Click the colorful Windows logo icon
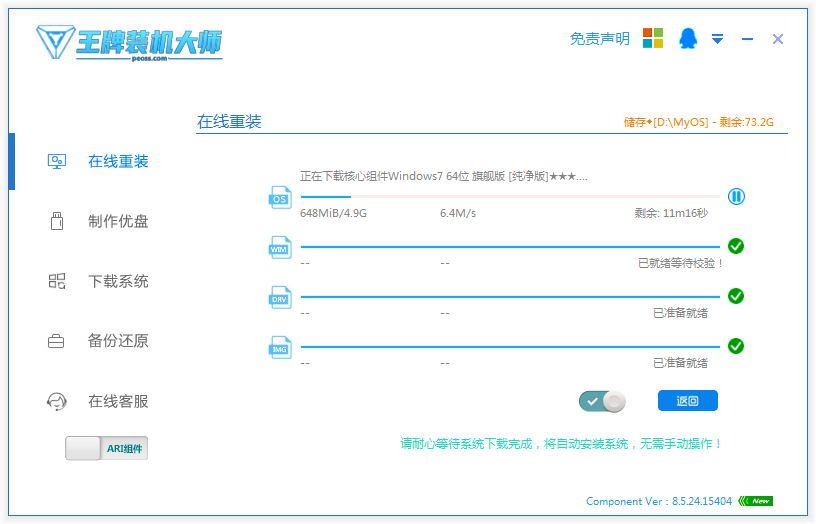 tap(653, 39)
